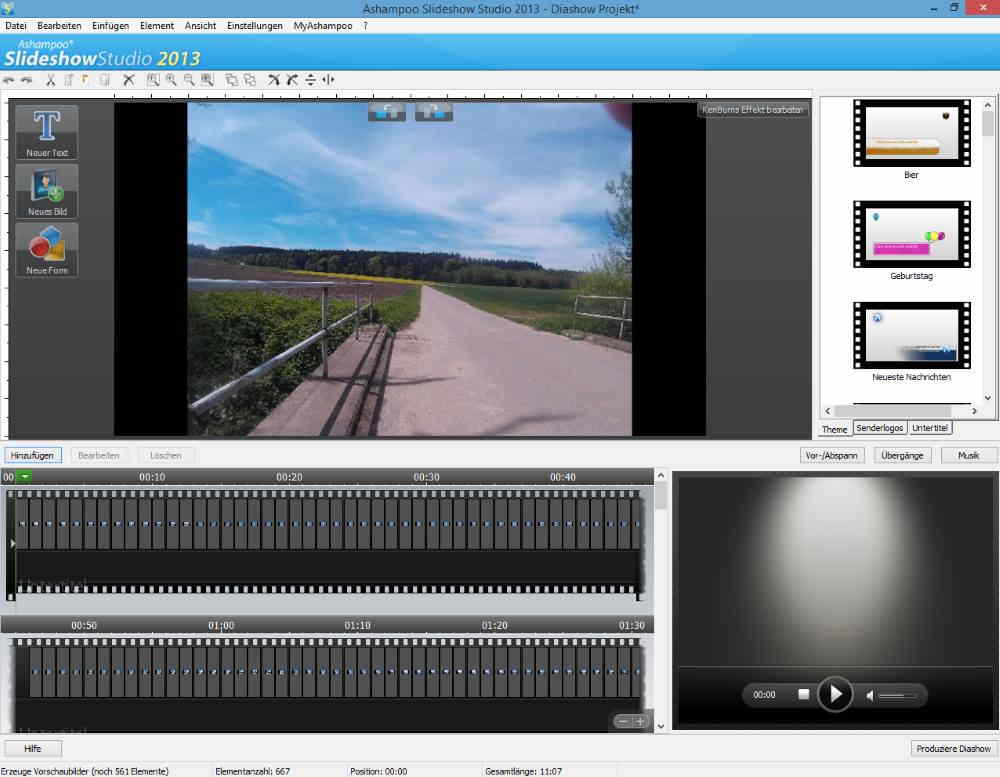This screenshot has height=777, width=1000.
Task: Open the green timeline marker dropdown
Action: (25, 477)
